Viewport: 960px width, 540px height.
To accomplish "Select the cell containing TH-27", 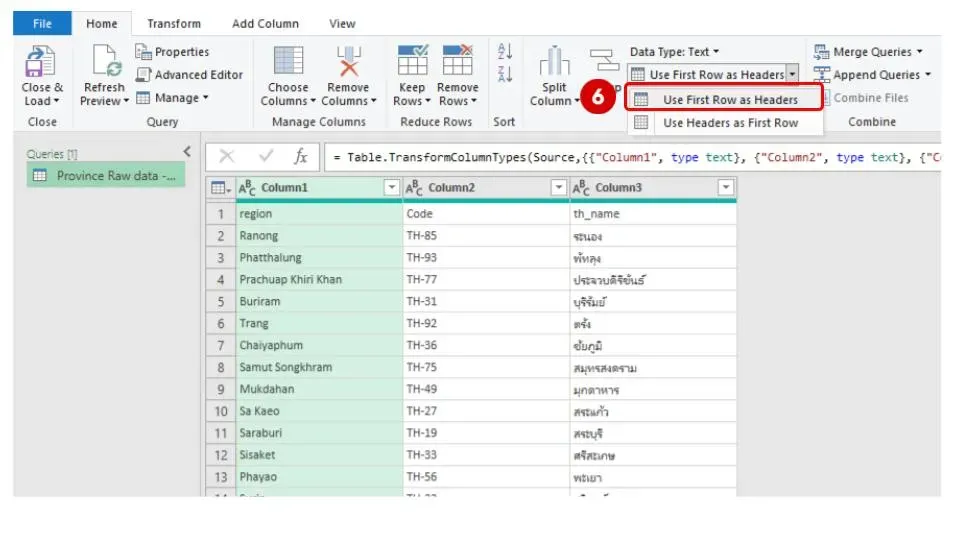I will pyautogui.click(x=486, y=411).
